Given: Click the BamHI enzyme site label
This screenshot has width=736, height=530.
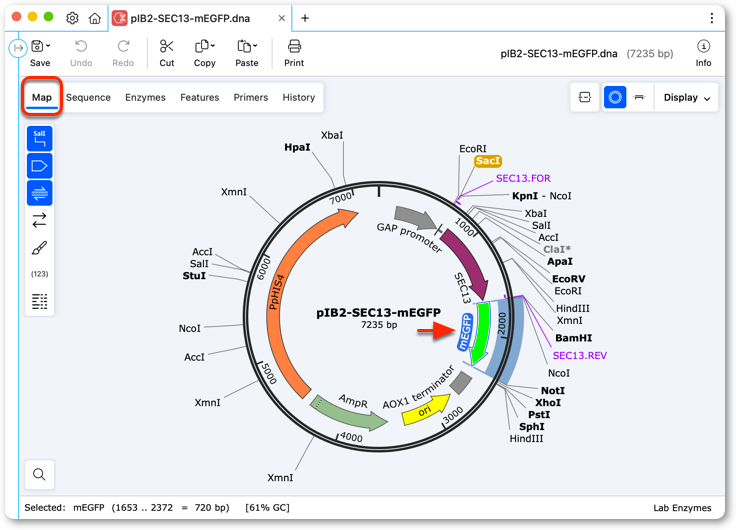Looking at the screenshot, I should coord(574,338).
